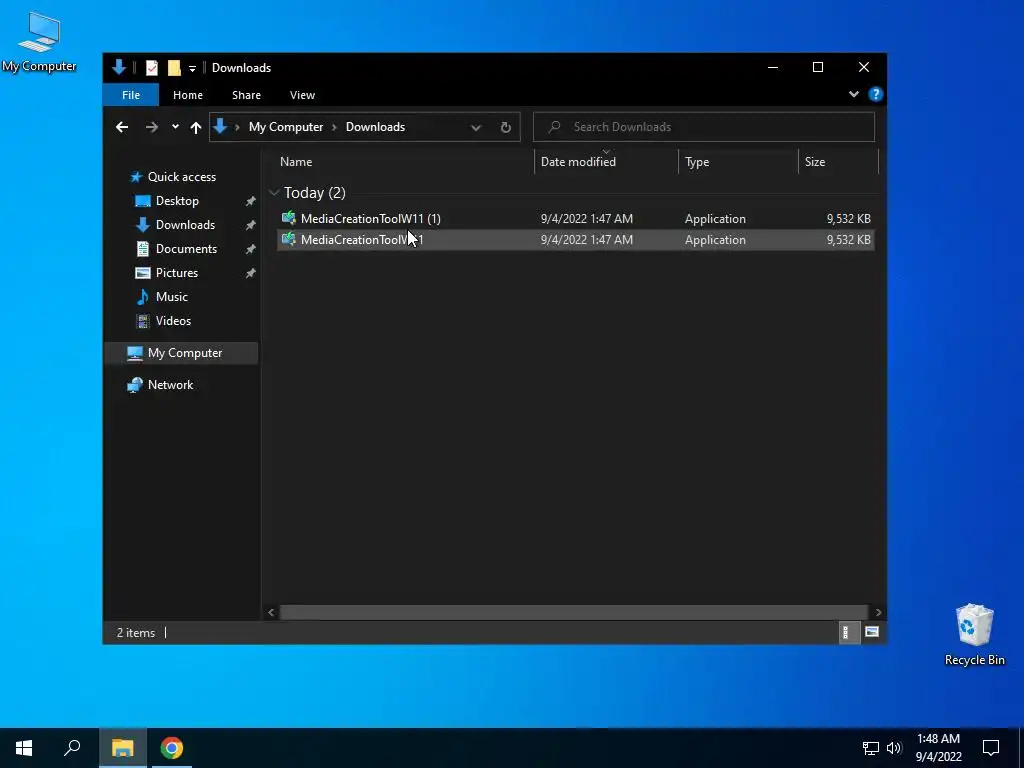Switch to details view button
This screenshot has height=768, width=1024.
click(x=846, y=632)
